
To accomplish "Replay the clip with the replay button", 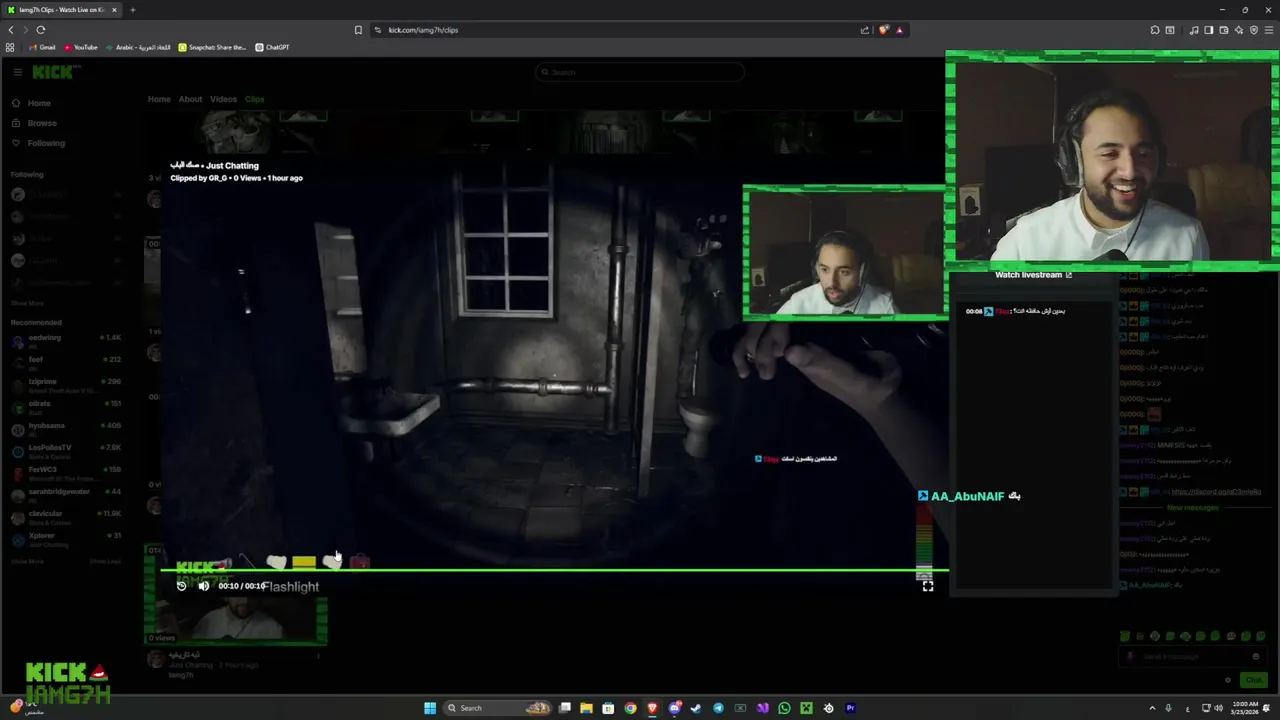I will [181, 586].
